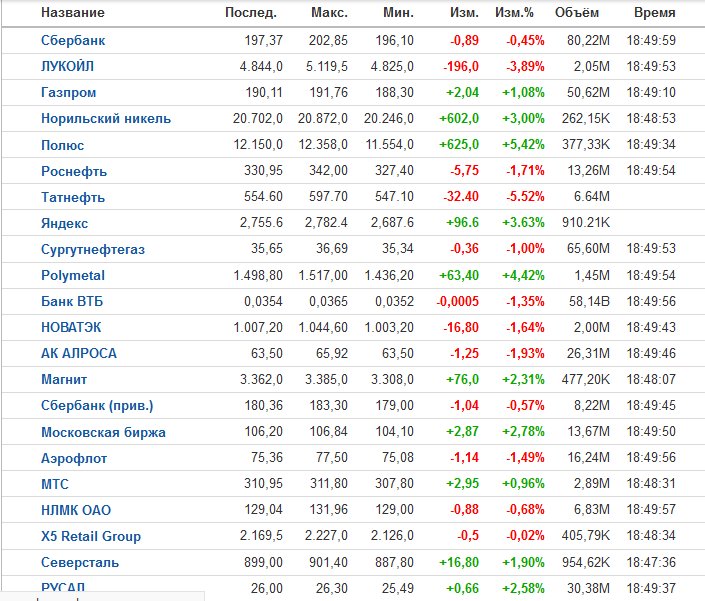The height and width of the screenshot is (601, 705).
Task: Open the Татнефть stock link
Action: click(x=73, y=197)
